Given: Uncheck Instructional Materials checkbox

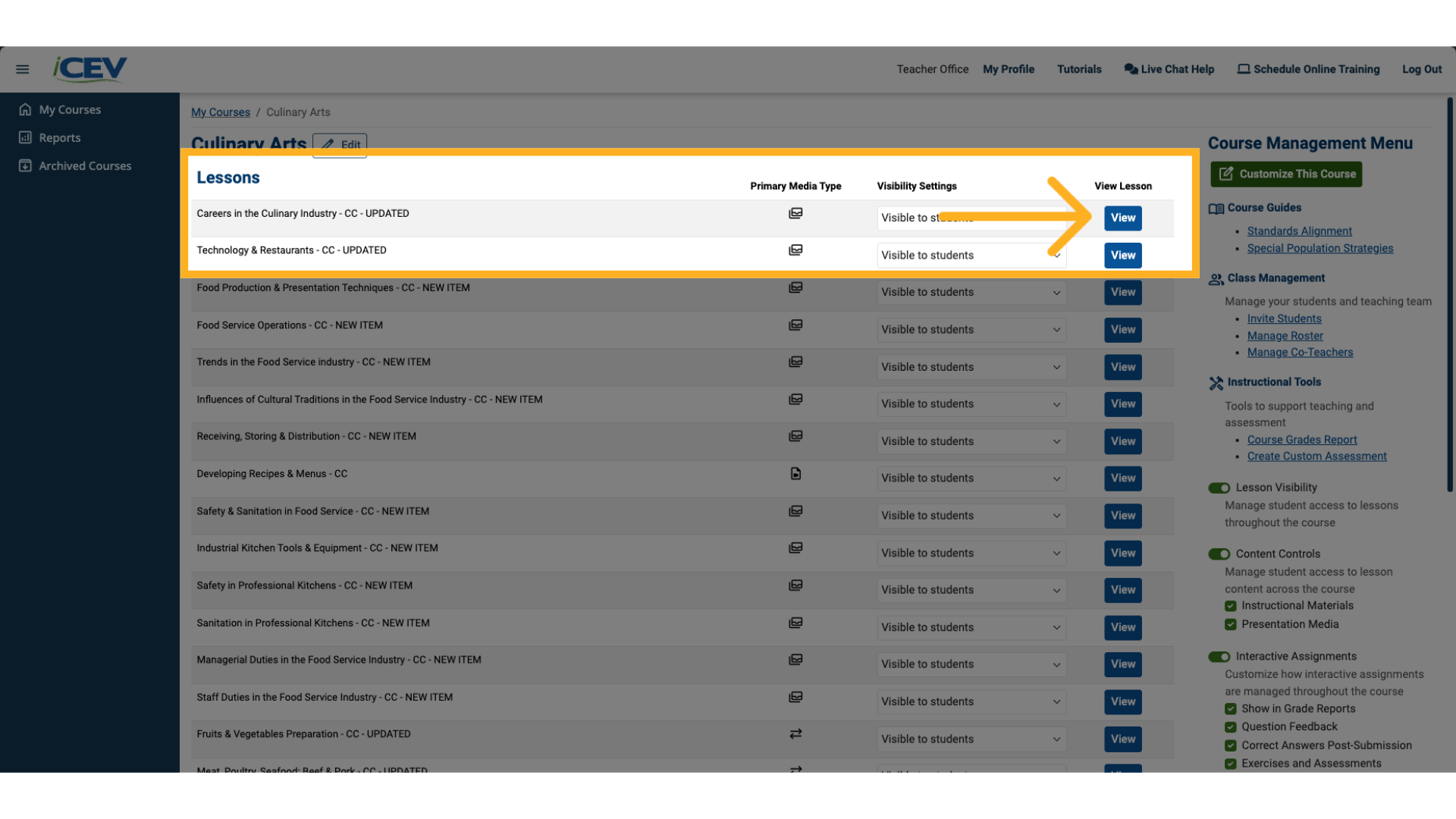Looking at the screenshot, I should tap(1231, 606).
